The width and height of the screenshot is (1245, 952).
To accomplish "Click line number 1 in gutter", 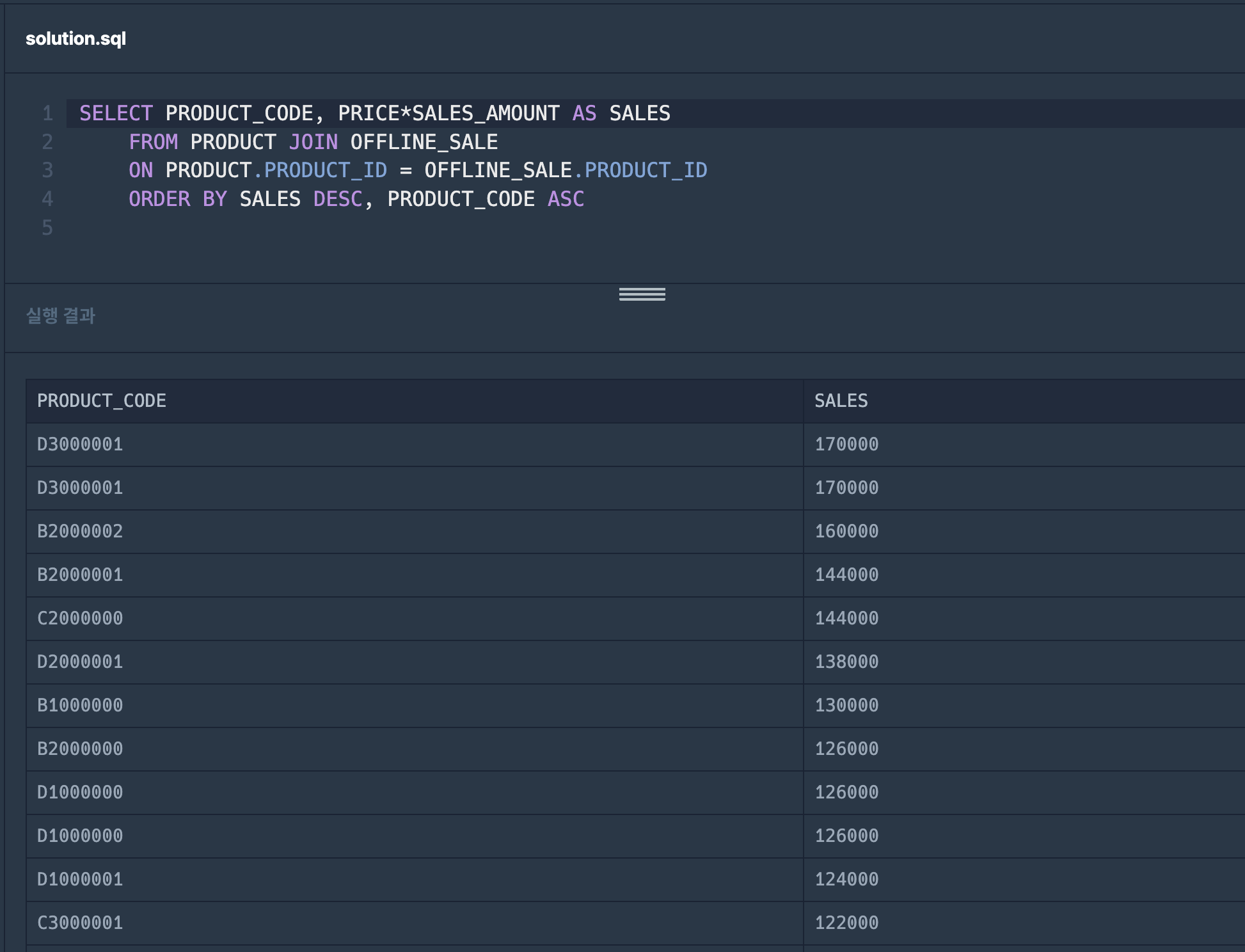I will point(47,114).
